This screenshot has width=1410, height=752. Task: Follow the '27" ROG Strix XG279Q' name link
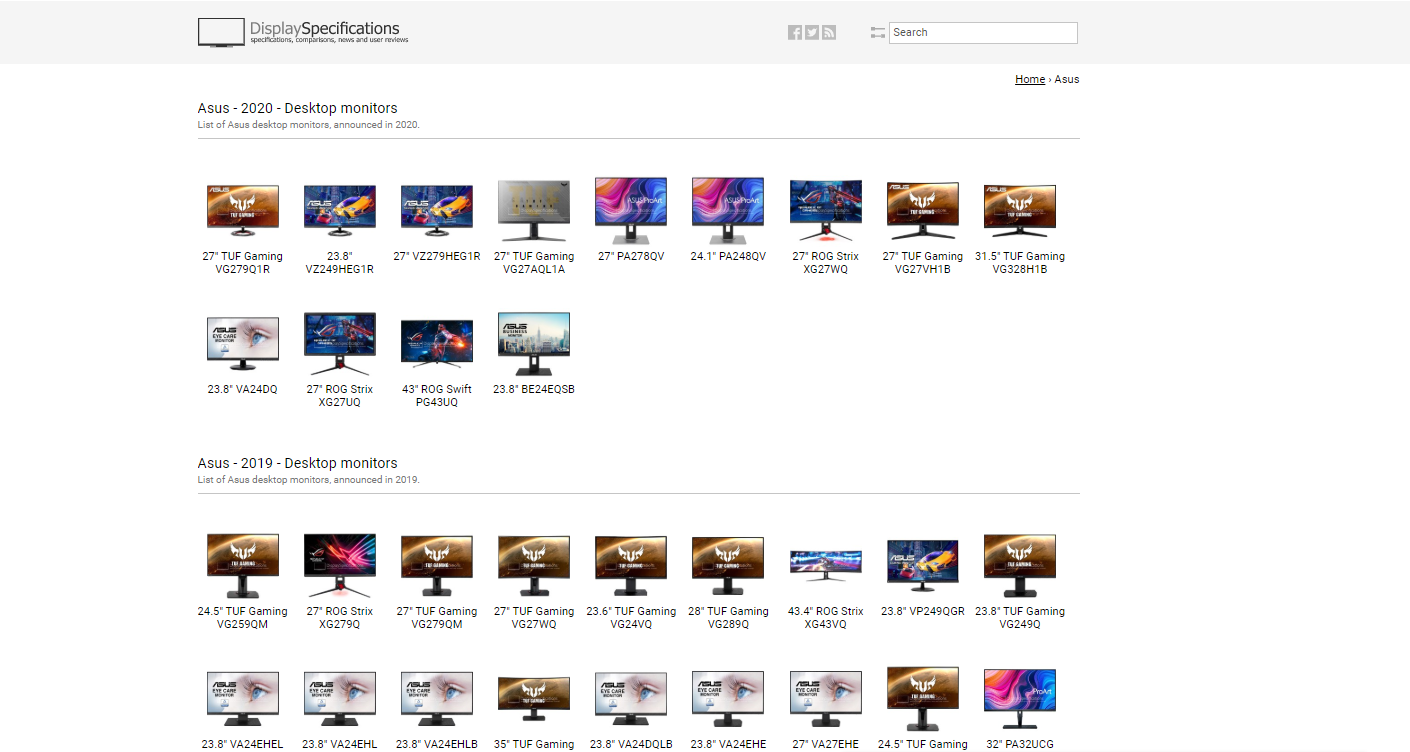tap(340, 618)
